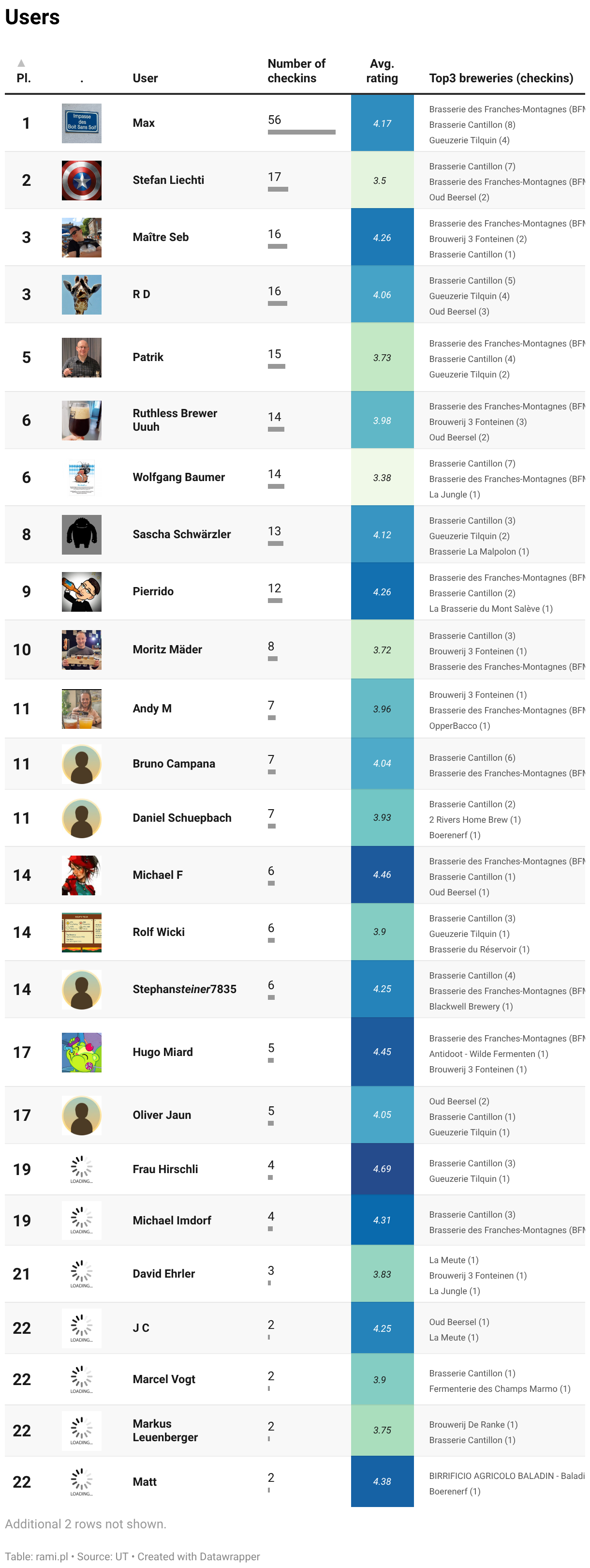
Task: Select R D's giraffe avatar
Action: [82, 295]
